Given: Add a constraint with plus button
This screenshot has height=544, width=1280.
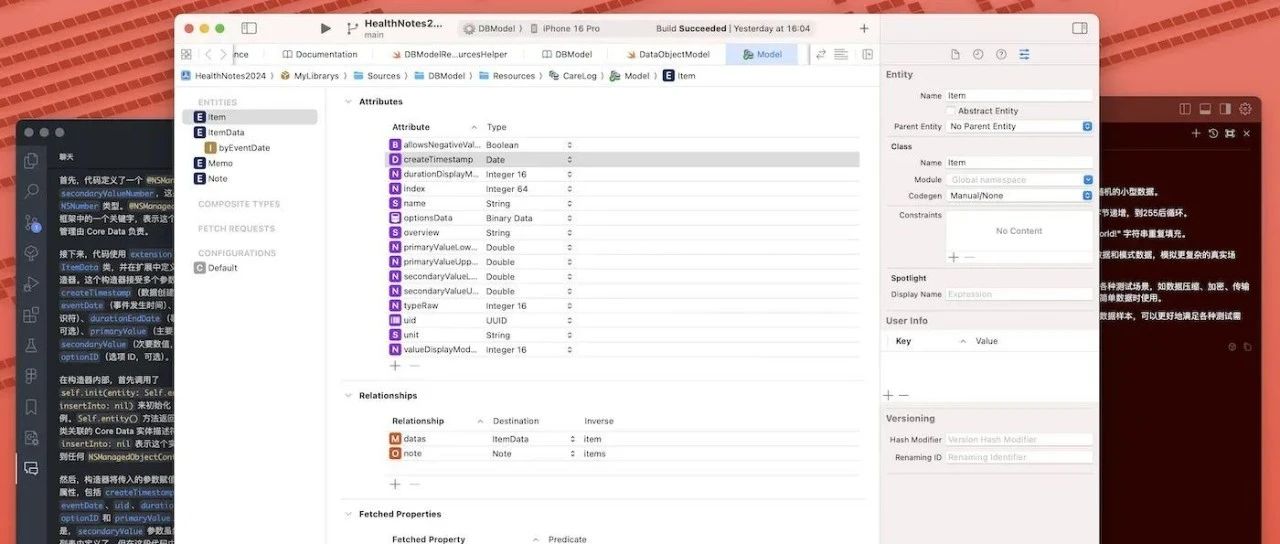Looking at the screenshot, I should coord(953,257).
